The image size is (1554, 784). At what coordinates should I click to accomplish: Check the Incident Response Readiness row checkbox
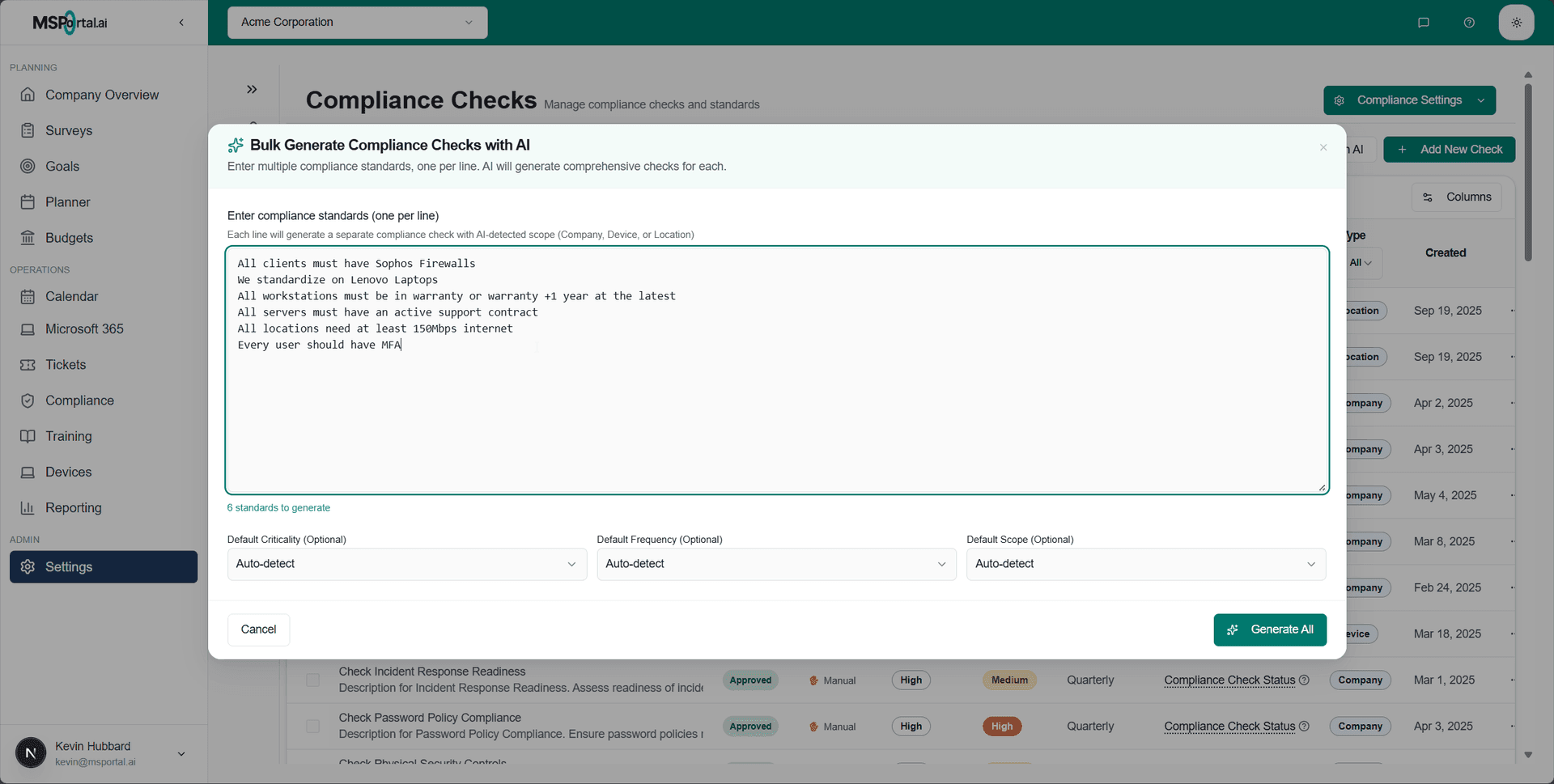click(312, 680)
